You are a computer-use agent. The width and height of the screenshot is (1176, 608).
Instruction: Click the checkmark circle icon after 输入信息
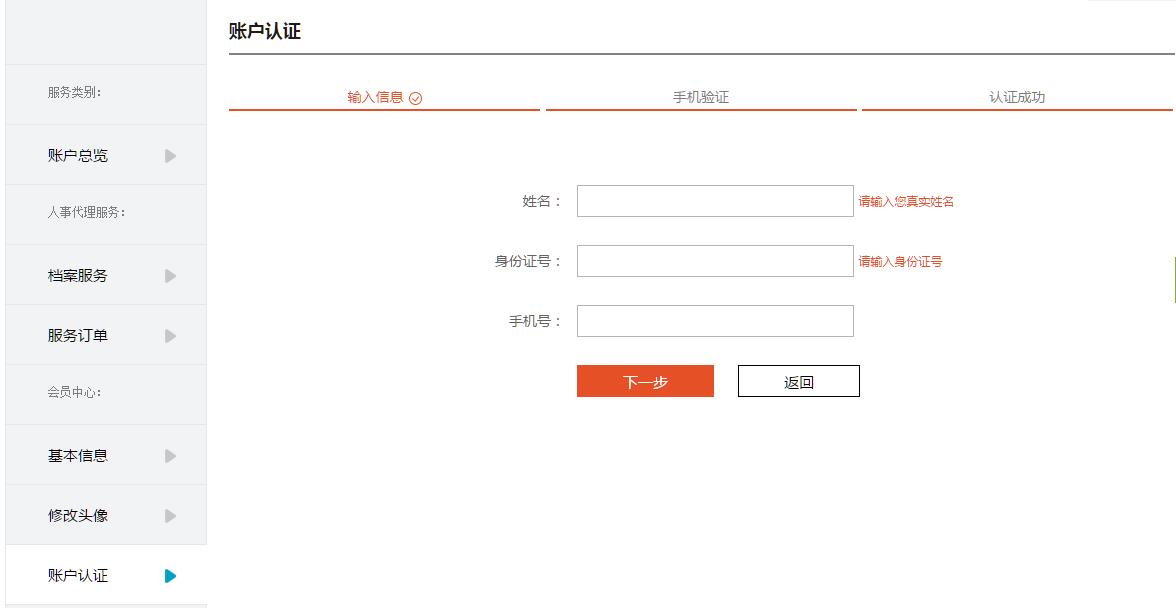click(416, 98)
